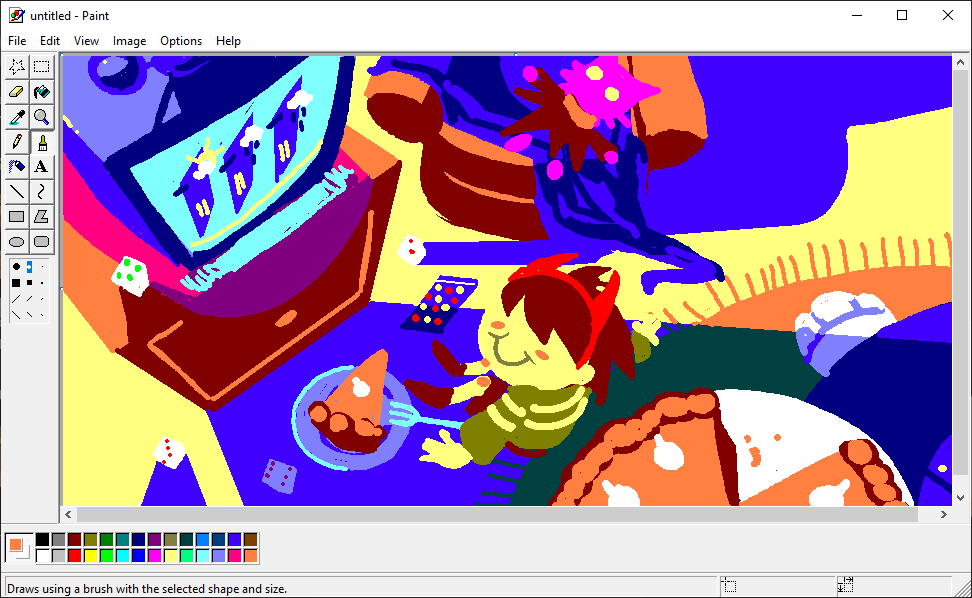The image size is (972, 598).
Task: Click the vertical scrollbar down arrow
Action: click(x=960, y=498)
